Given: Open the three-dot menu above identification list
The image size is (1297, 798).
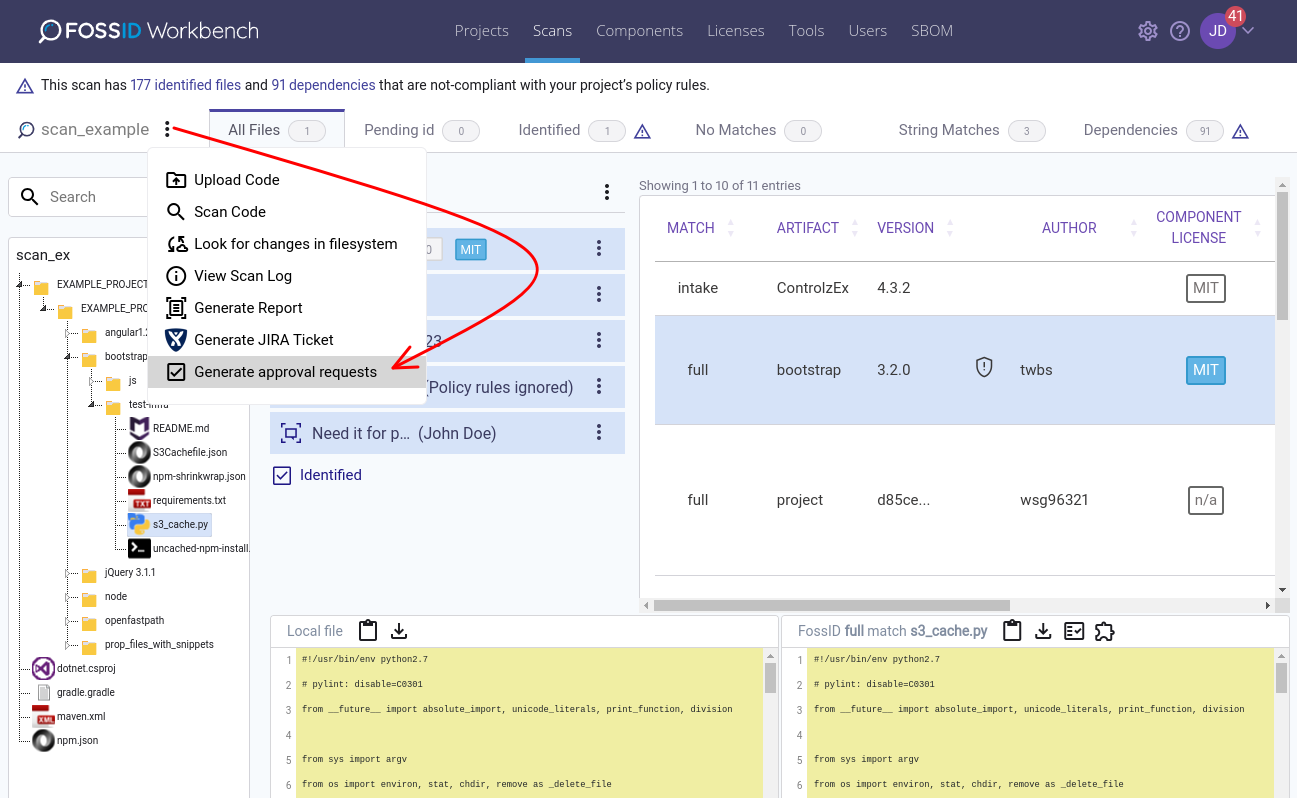Looking at the screenshot, I should (x=606, y=193).
